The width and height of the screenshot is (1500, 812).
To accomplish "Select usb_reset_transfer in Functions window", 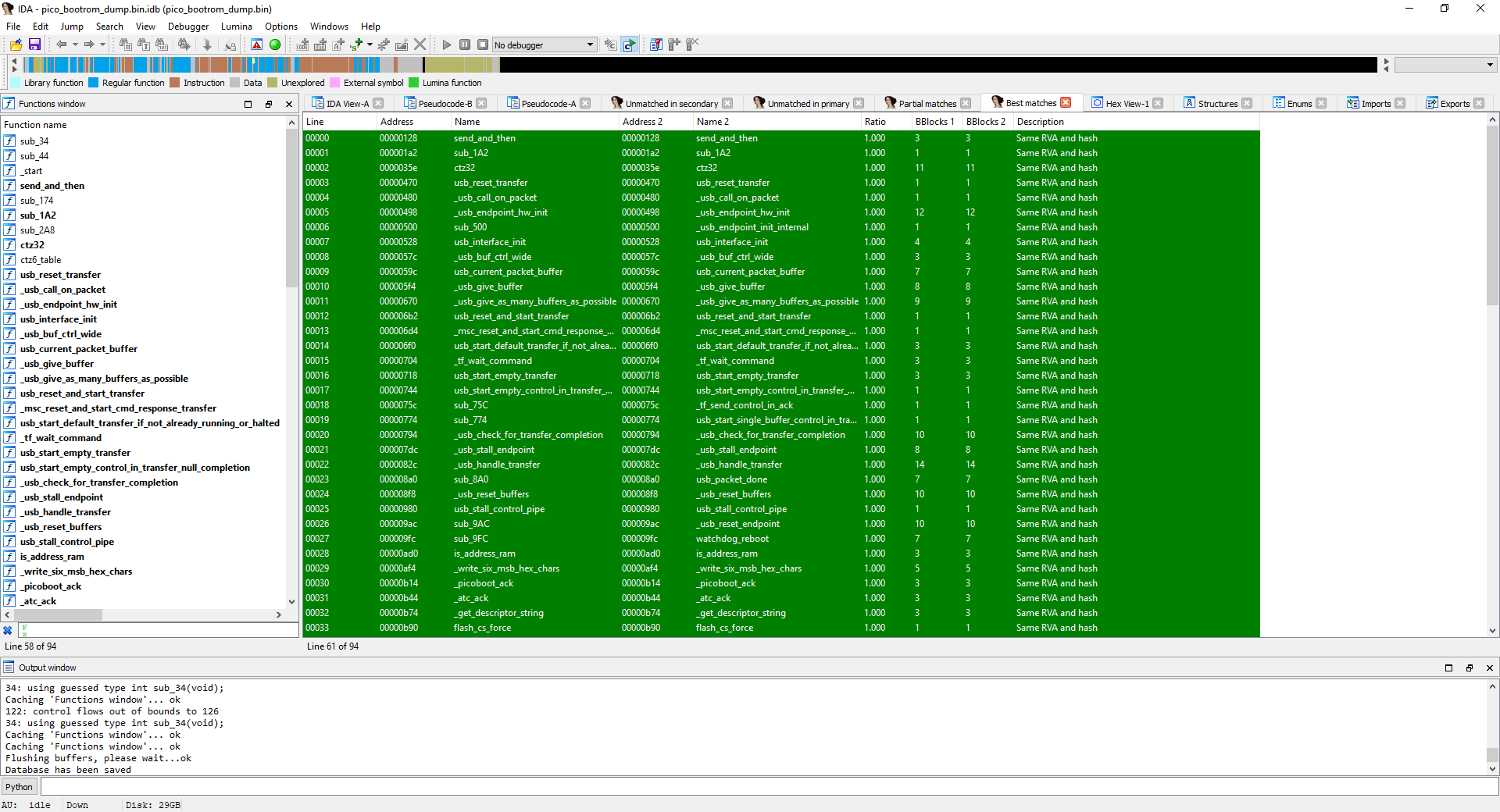I will 60,275.
